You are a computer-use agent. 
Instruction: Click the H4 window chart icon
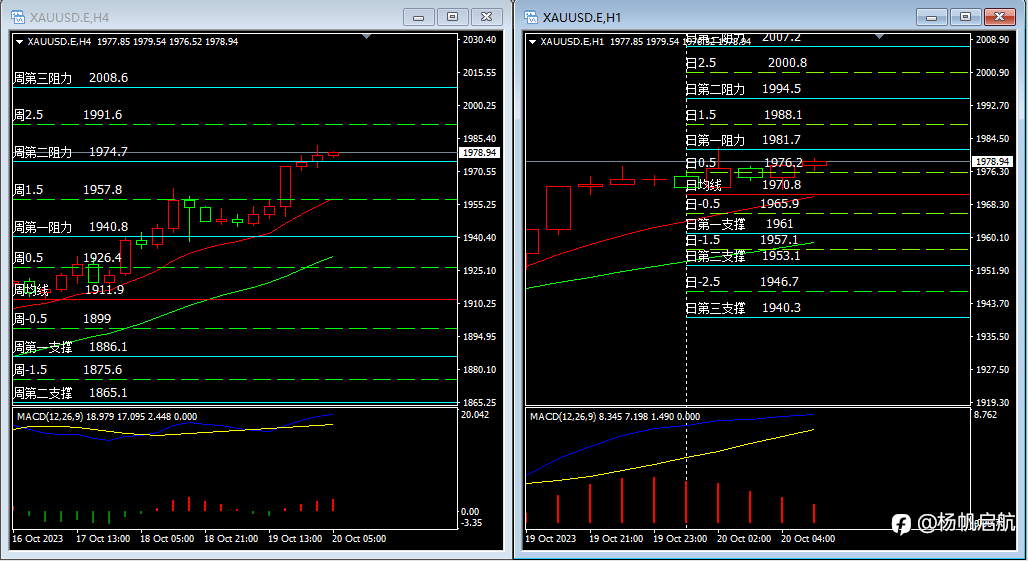(x=18, y=17)
